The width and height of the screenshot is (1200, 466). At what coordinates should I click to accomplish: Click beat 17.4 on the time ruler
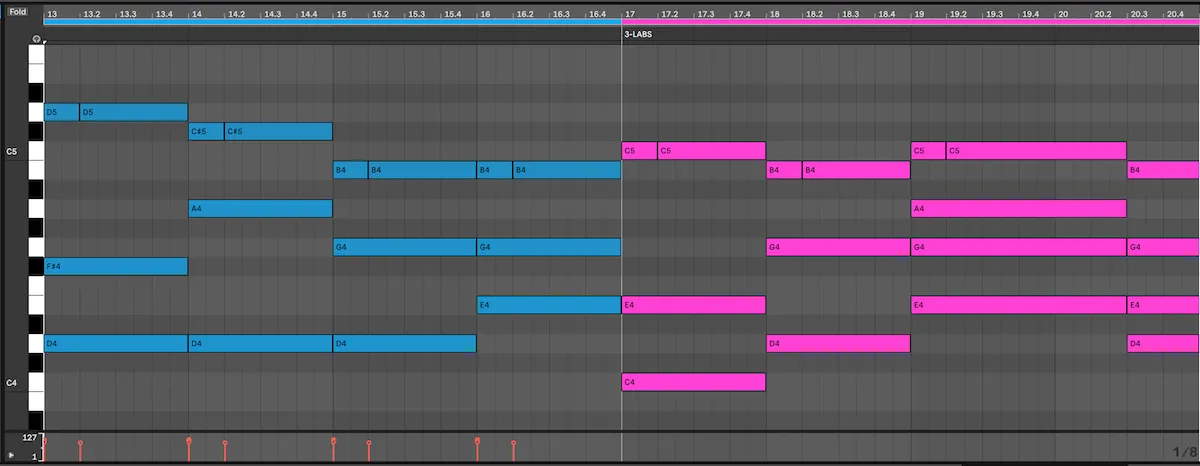tap(742, 15)
